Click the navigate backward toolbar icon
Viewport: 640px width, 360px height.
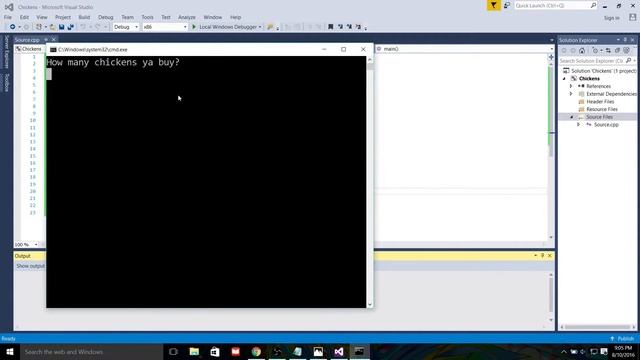coord(13,27)
